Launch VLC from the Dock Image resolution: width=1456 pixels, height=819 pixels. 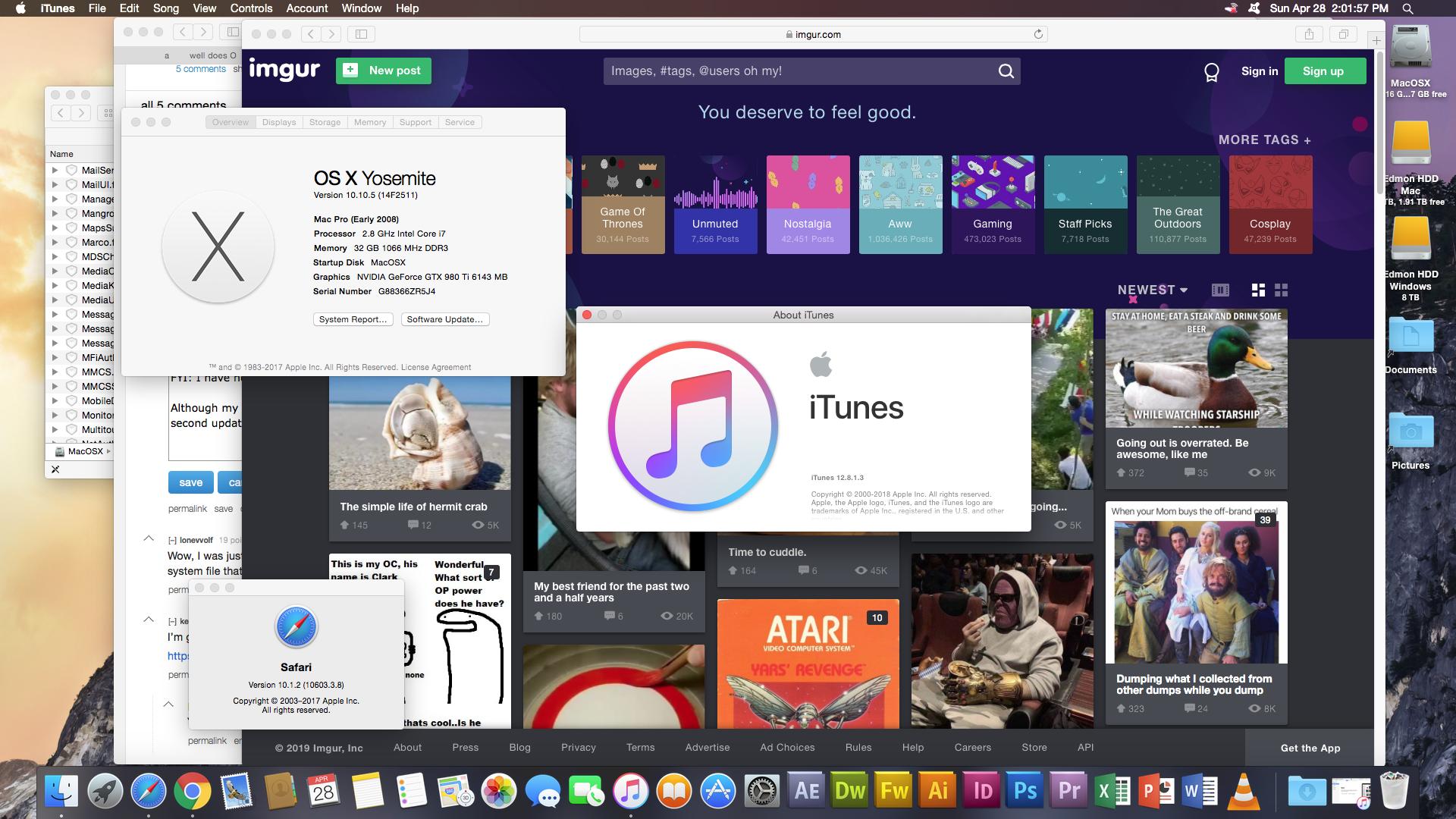click(1243, 792)
